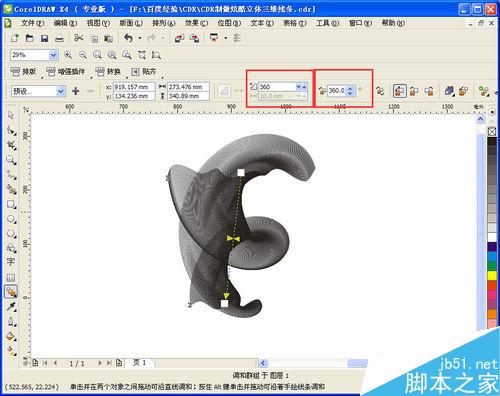Click the x position field 919.157 mm
Screen dimensions: 500x396
[x=134, y=87]
